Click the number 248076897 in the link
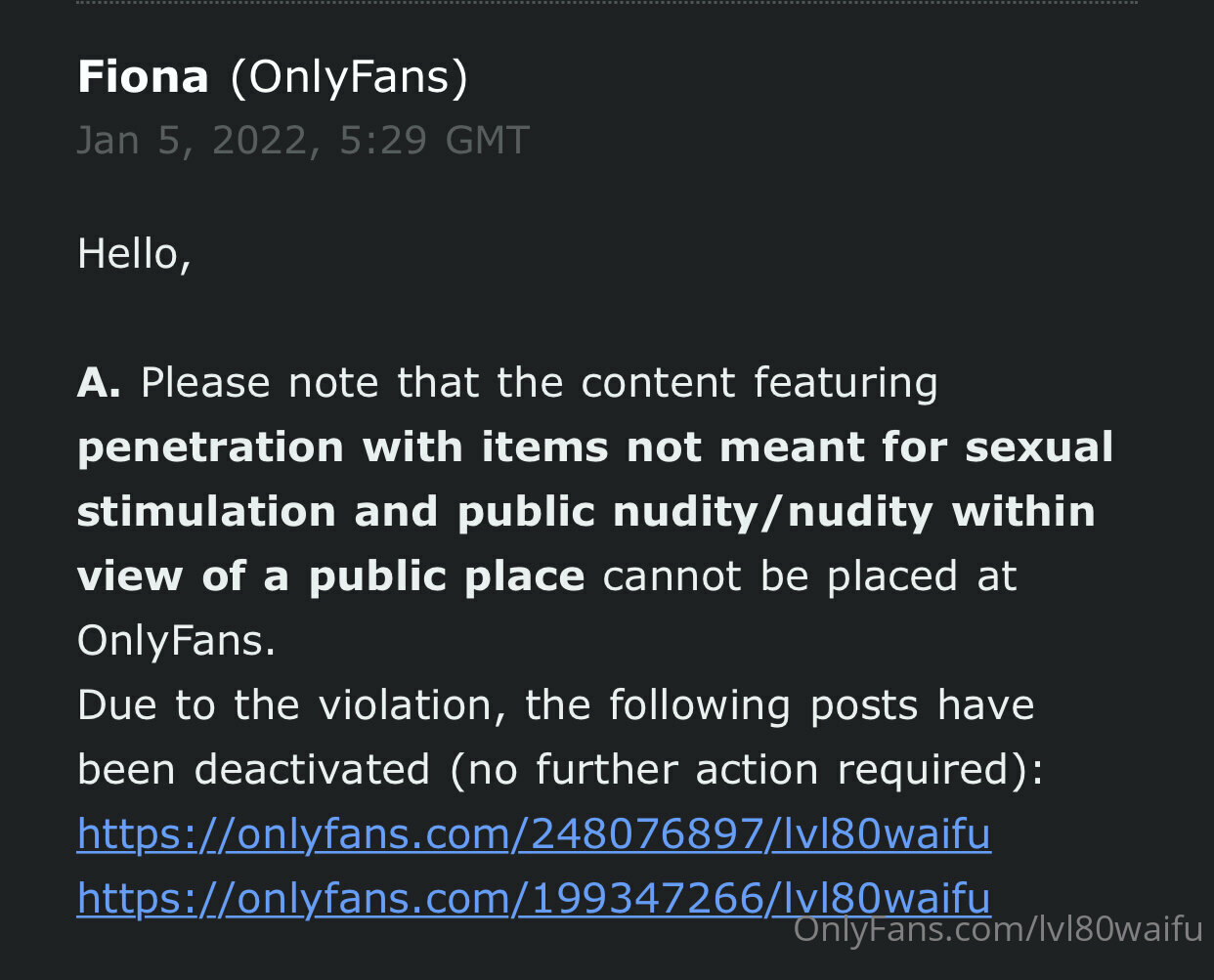The height and width of the screenshot is (980, 1214). [647, 834]
